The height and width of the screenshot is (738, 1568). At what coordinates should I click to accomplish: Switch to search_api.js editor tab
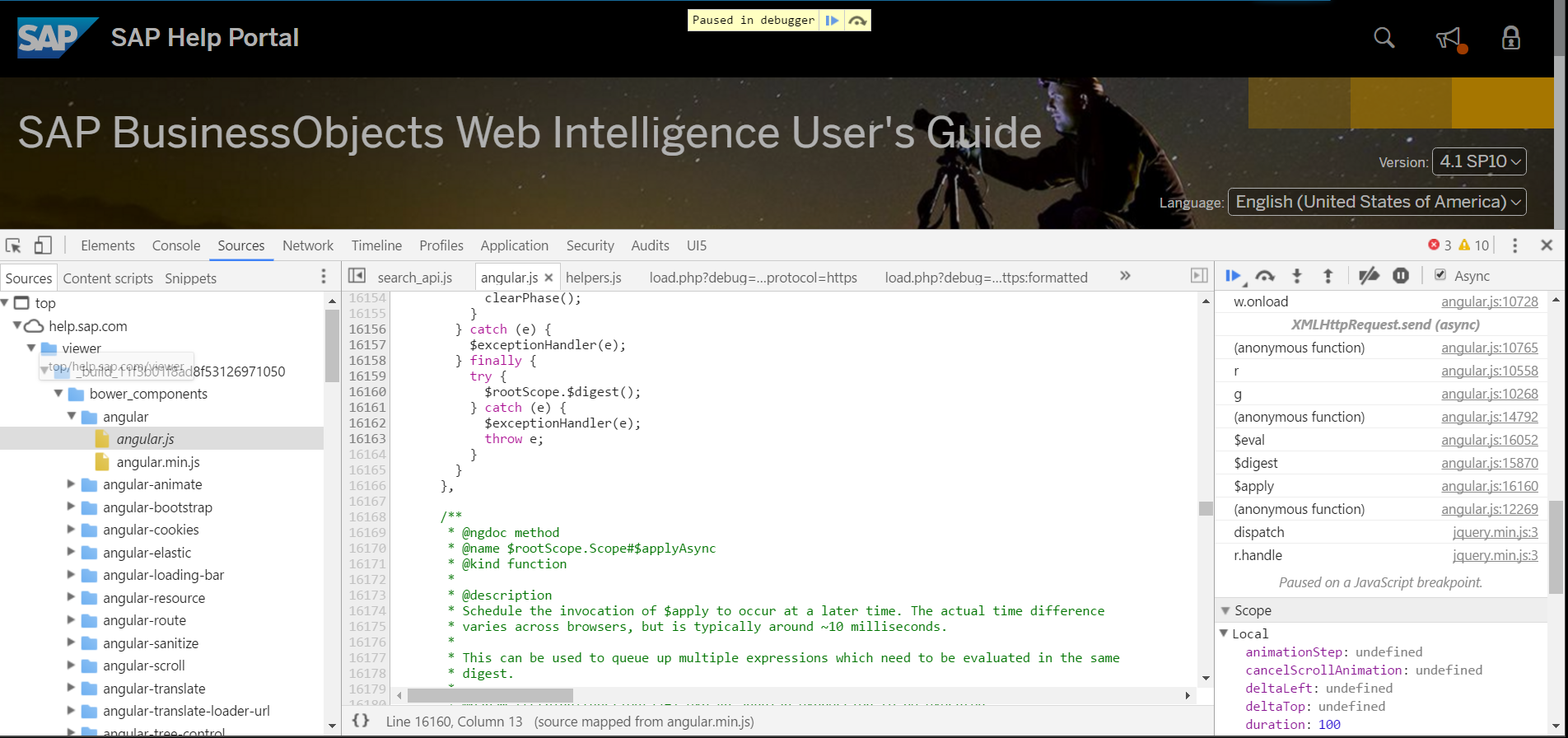point(415,278)
